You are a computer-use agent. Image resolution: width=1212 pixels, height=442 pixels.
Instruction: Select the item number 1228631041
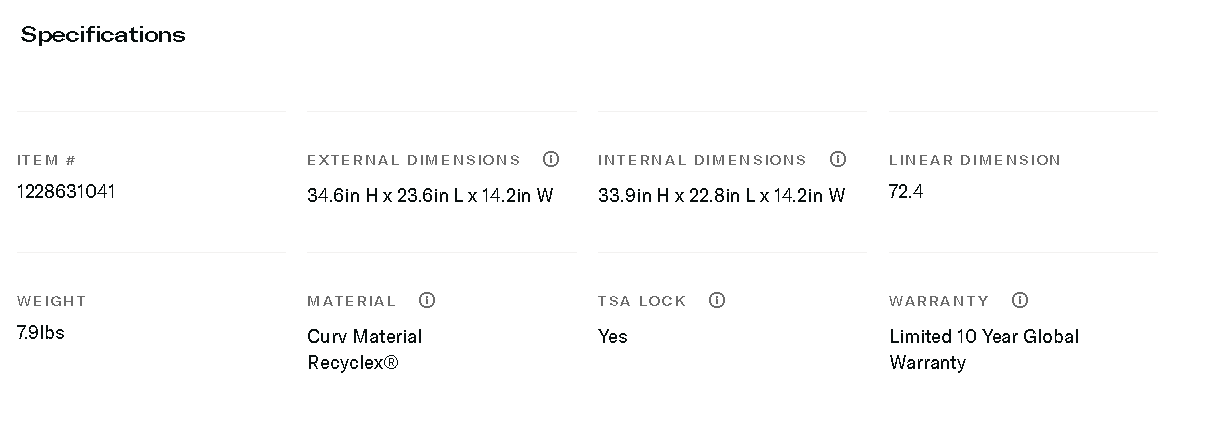[66, 191]
